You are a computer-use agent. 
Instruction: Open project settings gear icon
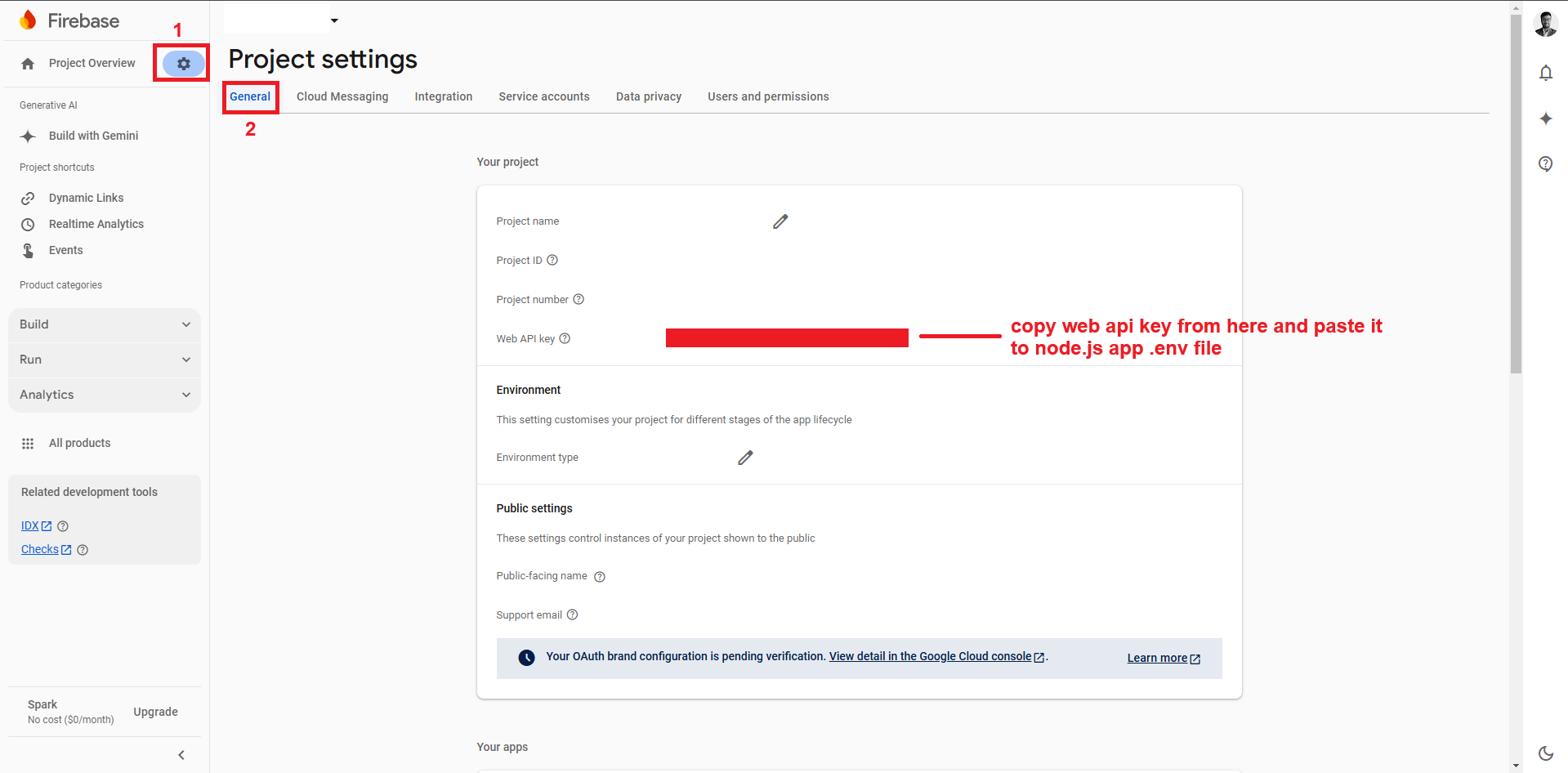click(x=184, y=64)
